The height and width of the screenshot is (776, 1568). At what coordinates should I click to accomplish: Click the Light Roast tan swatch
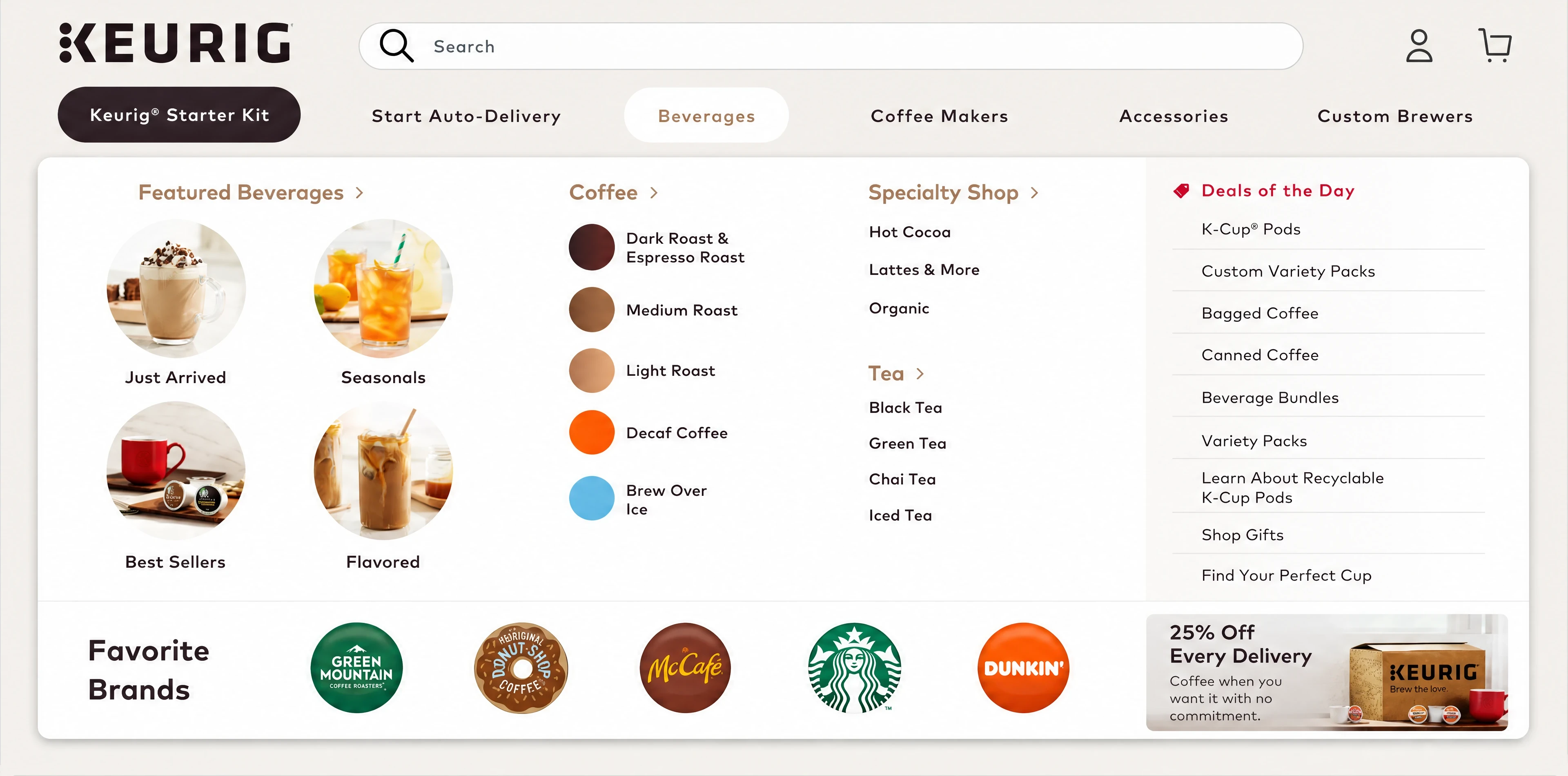pyautogui.click(x=592, y=370)
